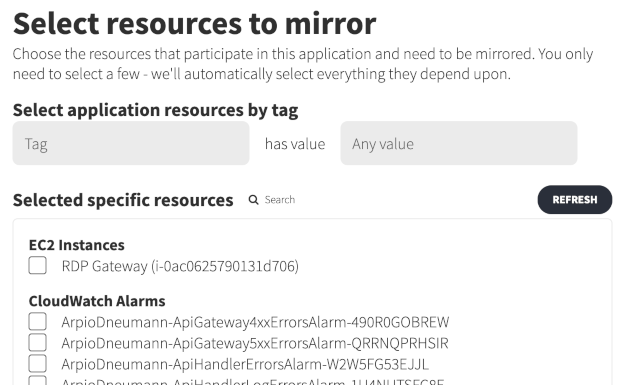The image size is (627, 385).
Task: Click the CloudWatch Alarms group heading
Action: point(97,301)
